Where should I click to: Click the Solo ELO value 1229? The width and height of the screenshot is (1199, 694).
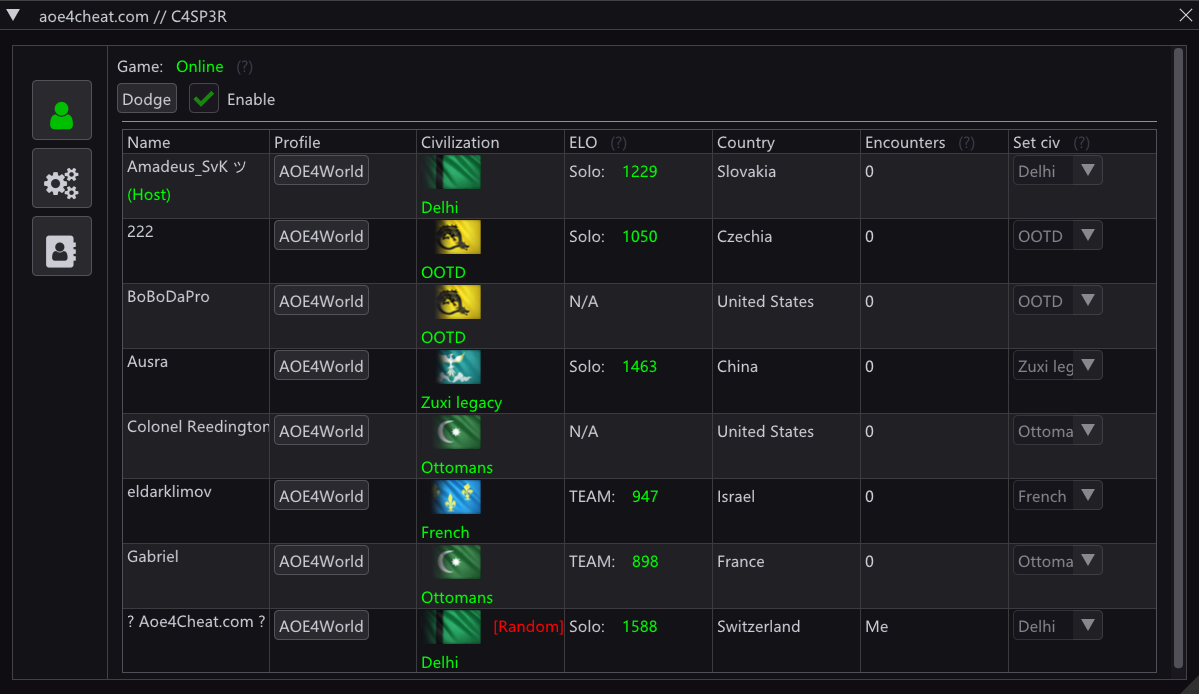(x=640, y=171)
